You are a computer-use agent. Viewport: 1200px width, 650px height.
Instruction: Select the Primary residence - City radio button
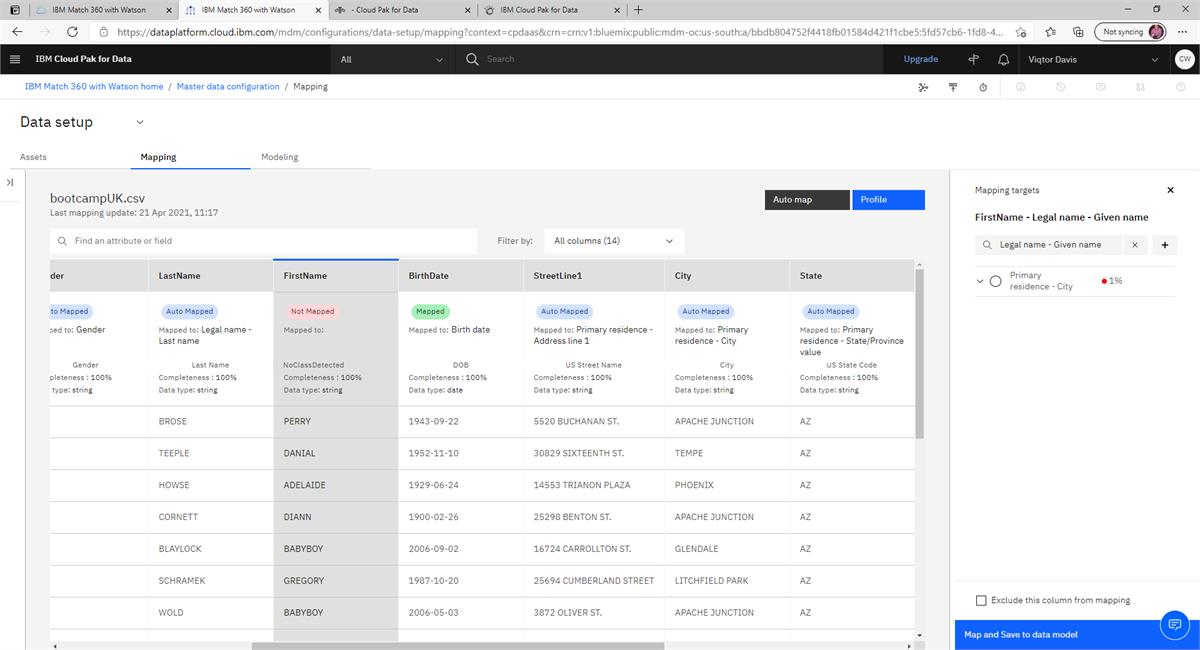(x=995, y=280)
